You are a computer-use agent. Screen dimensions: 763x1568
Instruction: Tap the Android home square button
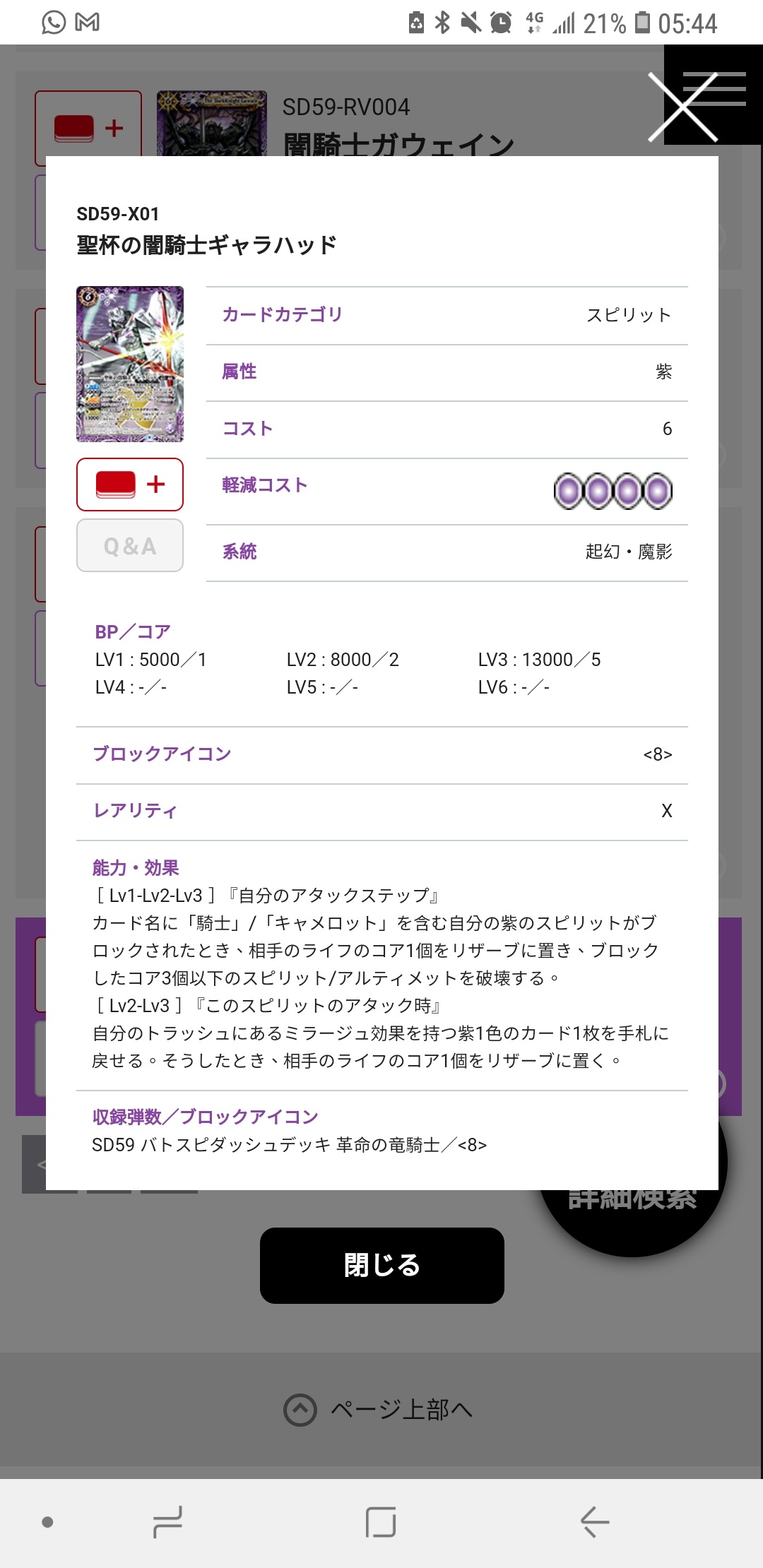pos(381,1521)
